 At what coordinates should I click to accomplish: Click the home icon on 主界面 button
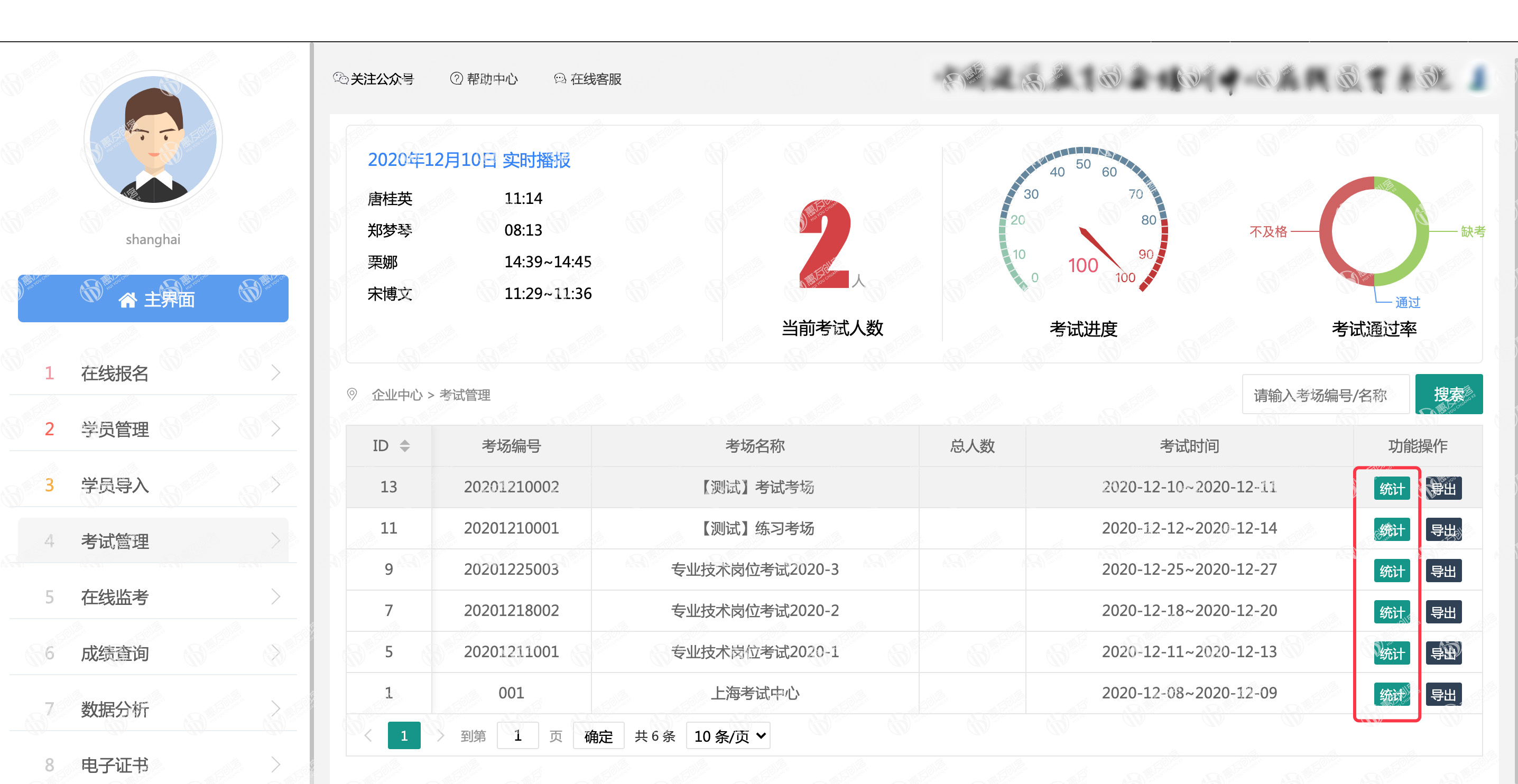pyautogui.click(x=128, y=300)
